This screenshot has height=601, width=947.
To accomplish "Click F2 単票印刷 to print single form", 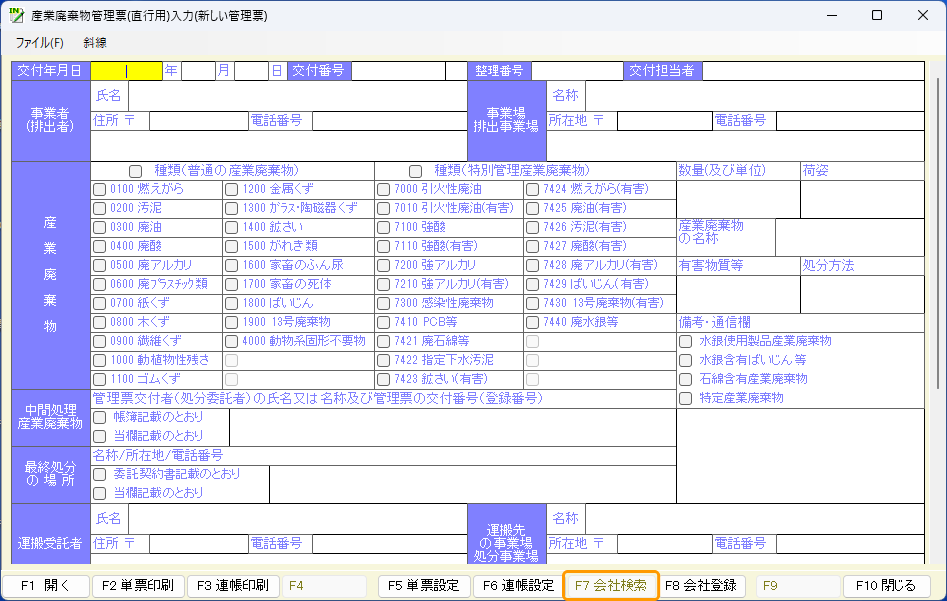I will click(x=136, y=586).
